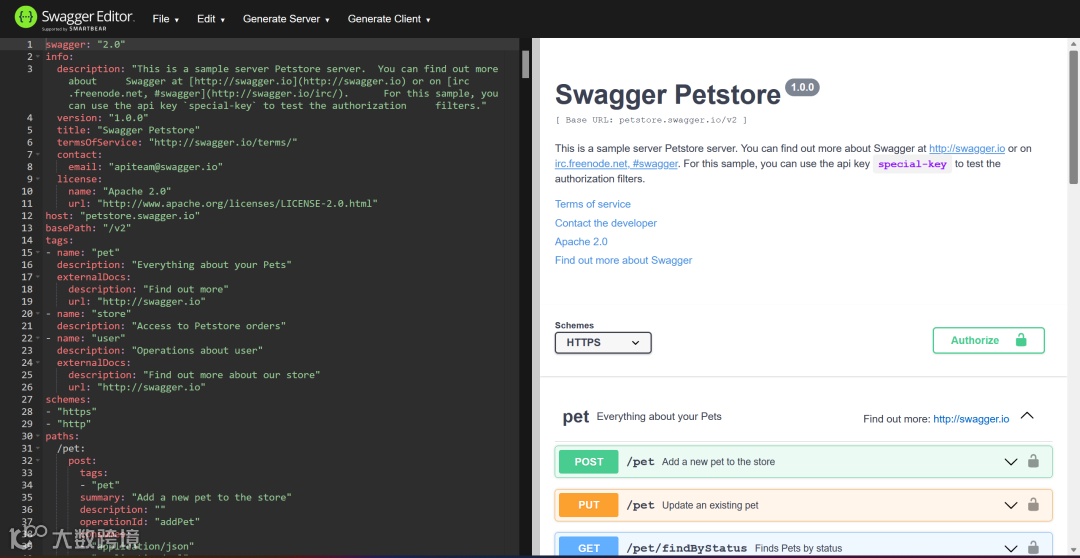Click the editor pane vertical scrollbar thumb
Viewport: 1080px width, 558px height.
526,64
